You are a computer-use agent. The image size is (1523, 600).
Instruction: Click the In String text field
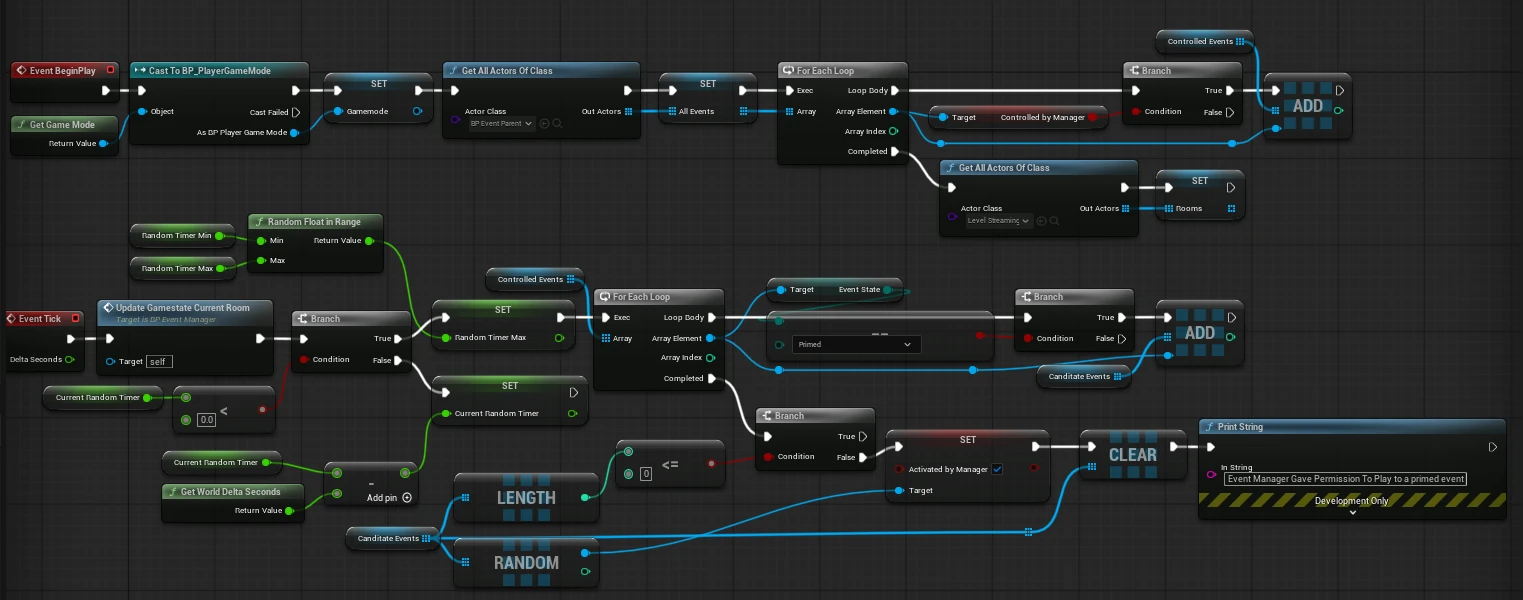click(x=1345, y=479)
